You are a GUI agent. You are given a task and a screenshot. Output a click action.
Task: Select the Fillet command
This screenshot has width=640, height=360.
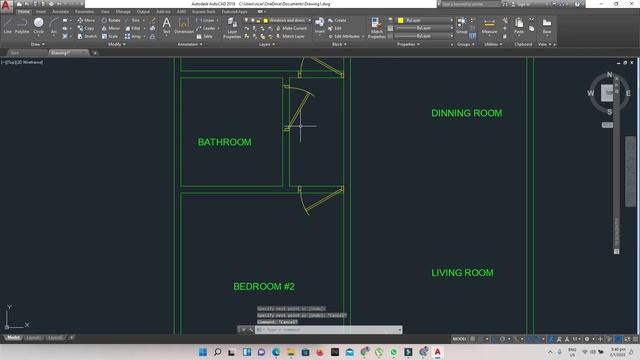click(133, 28)
